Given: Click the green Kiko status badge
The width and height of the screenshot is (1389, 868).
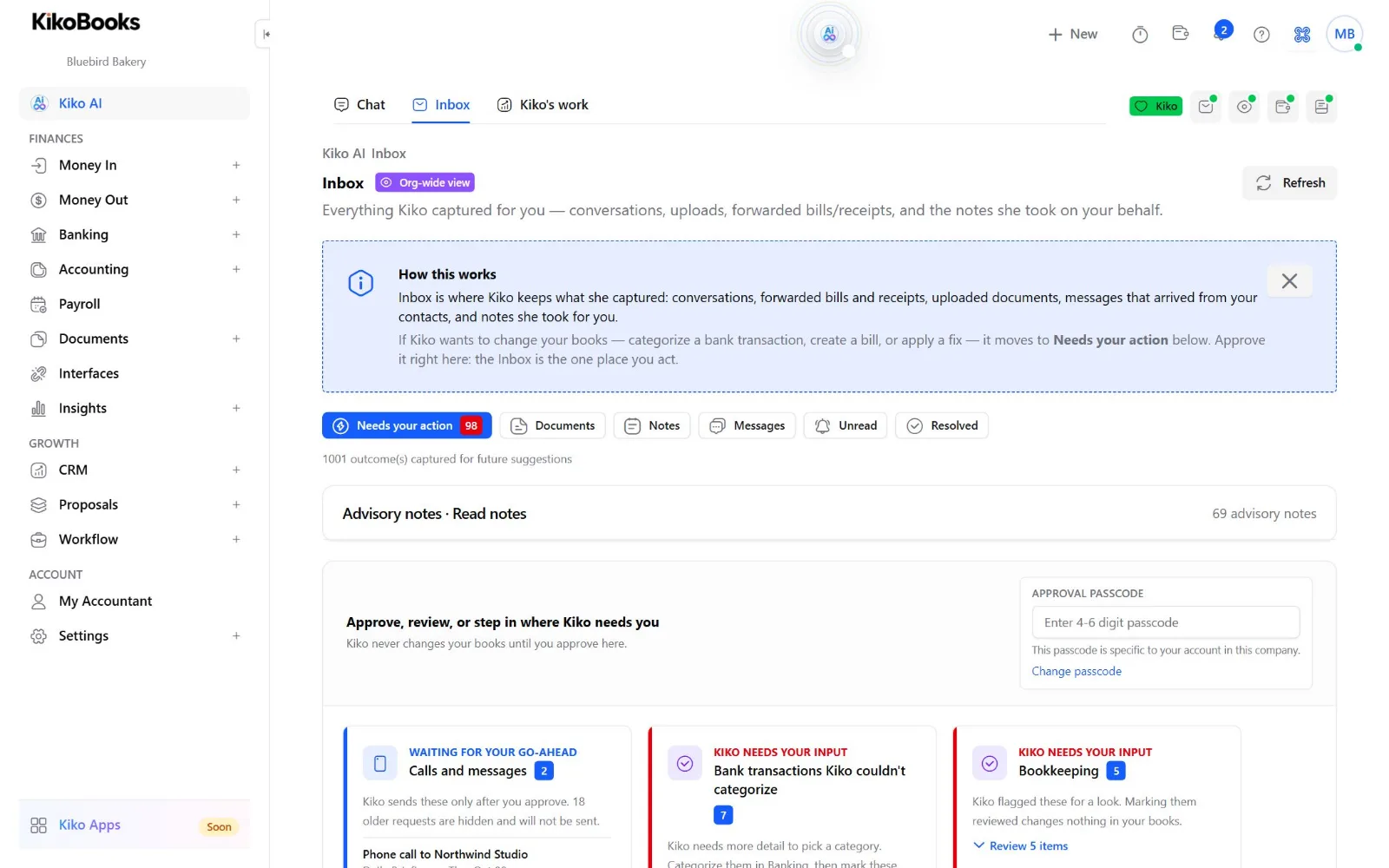Looking at the screenshot, I should (1155, 106).
